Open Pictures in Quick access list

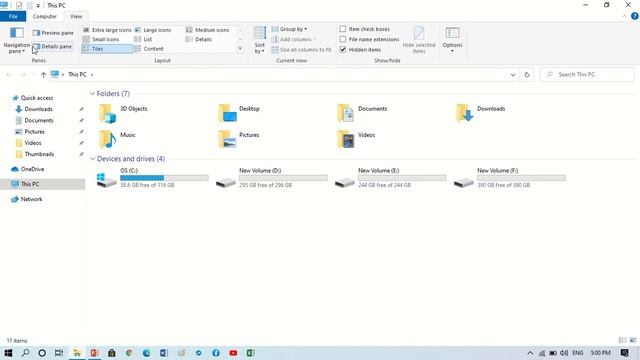point(34,132)
